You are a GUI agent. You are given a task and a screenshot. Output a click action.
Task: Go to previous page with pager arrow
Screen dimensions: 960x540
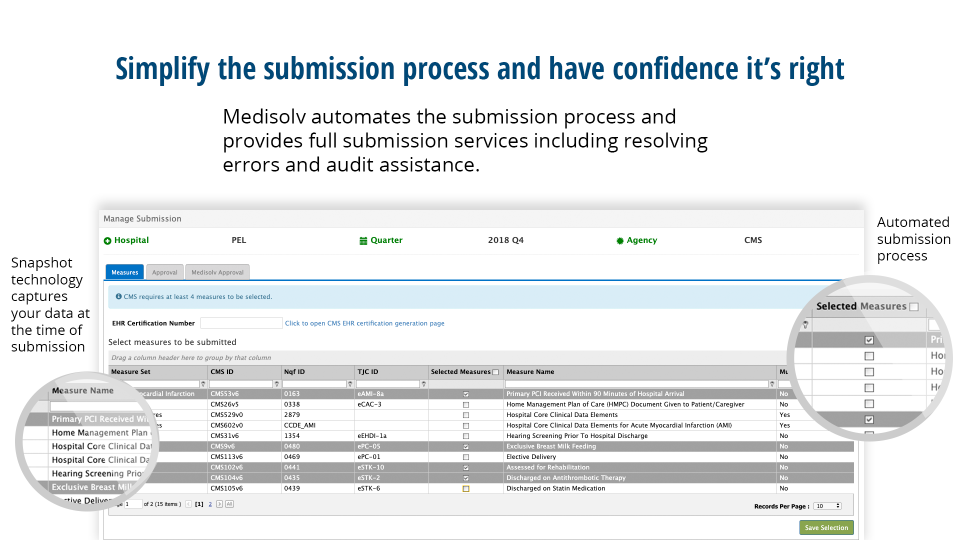pyautogui.click(x=189, y=504)
